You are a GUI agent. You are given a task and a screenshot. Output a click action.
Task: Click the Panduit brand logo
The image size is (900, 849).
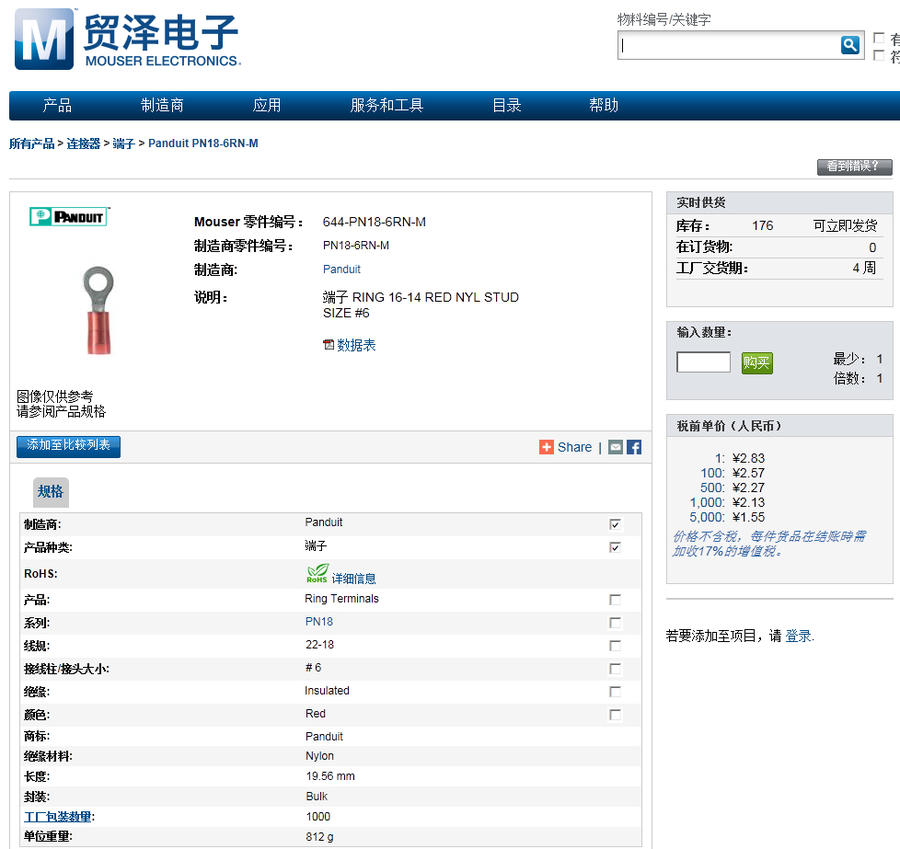pos(69,216)
